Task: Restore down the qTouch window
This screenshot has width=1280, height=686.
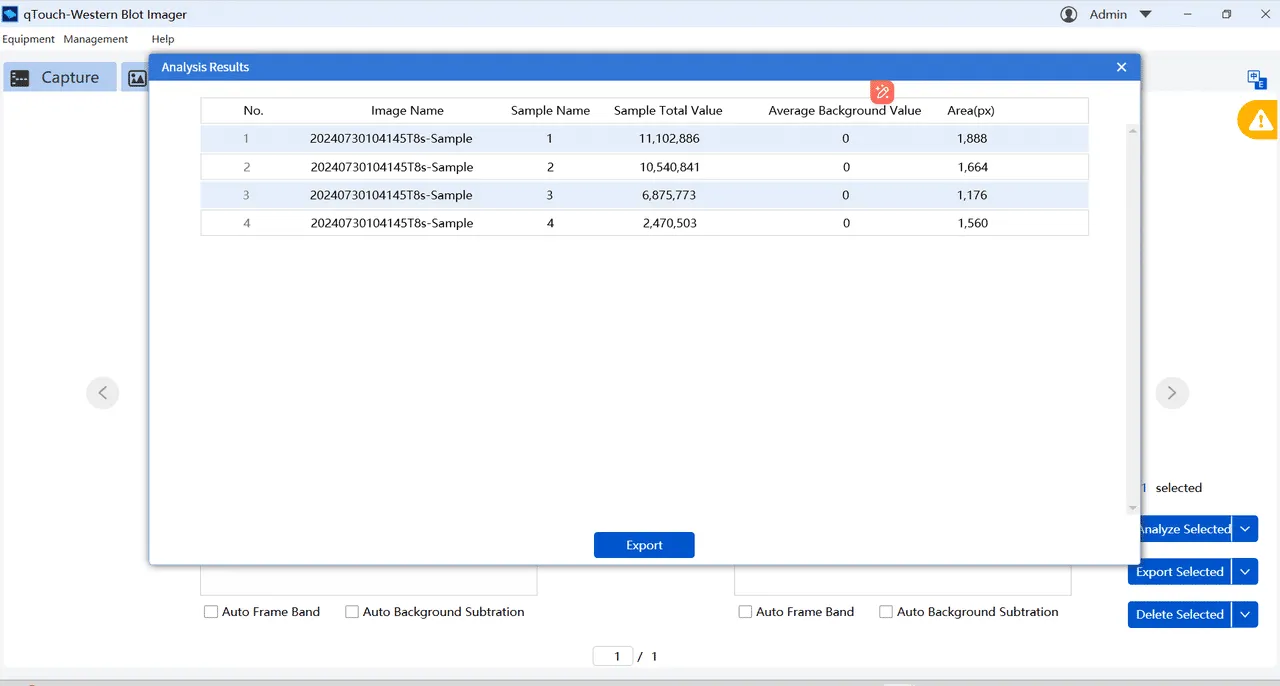Action: pos(1227,14)
